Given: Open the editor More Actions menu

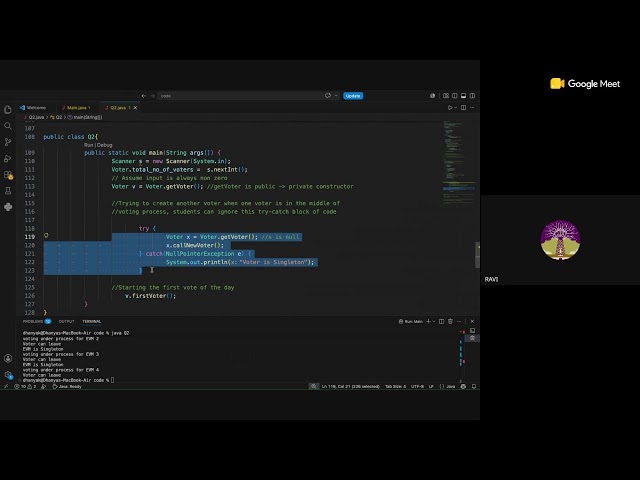Looking at the screenshot, I should click(x=473, y=108).
